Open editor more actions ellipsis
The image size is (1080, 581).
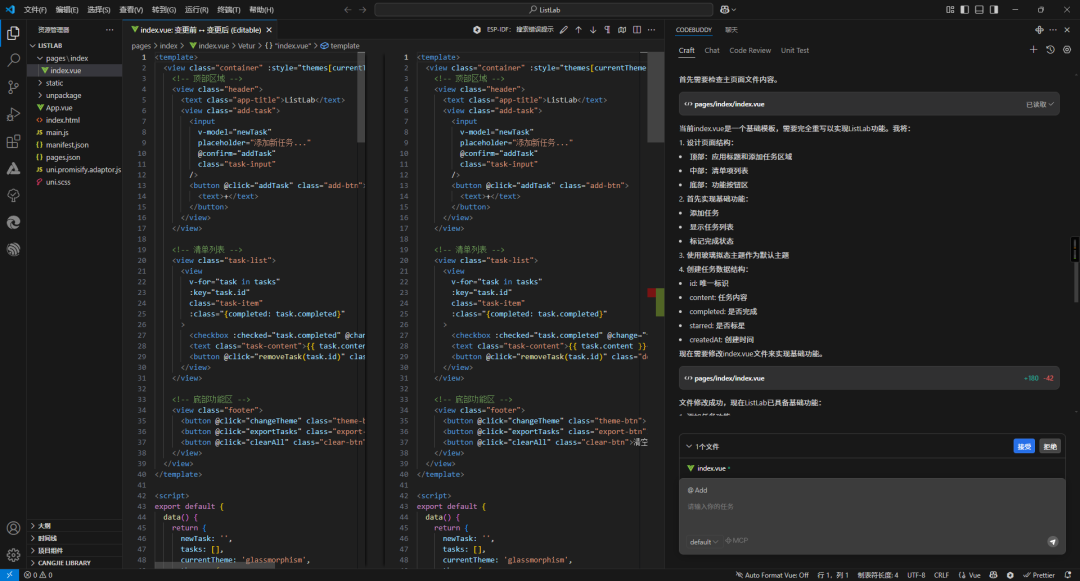[652, 30]
